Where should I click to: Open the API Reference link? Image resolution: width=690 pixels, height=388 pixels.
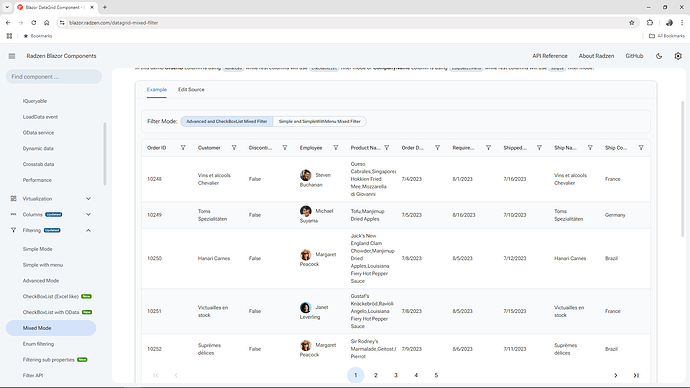550,56
